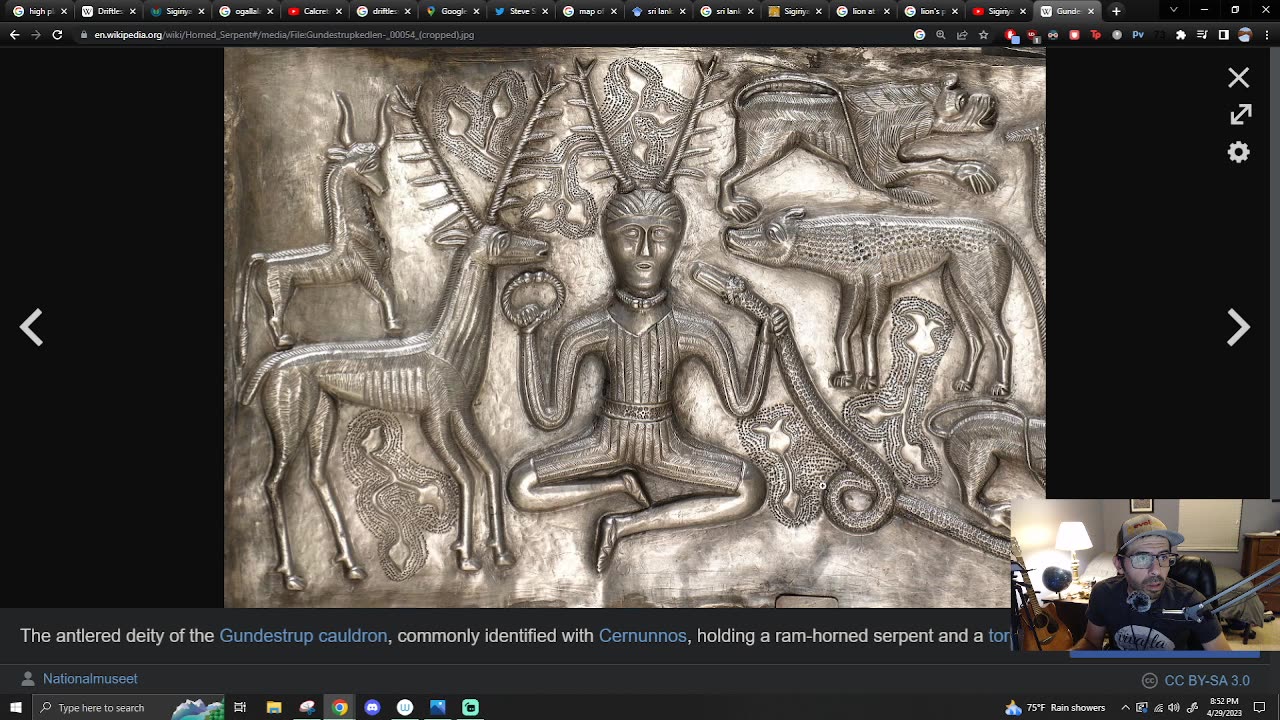Click the Gundestrup cauldron image
The width and height of the screenshot is (1280, 720).
click(634, 327)
